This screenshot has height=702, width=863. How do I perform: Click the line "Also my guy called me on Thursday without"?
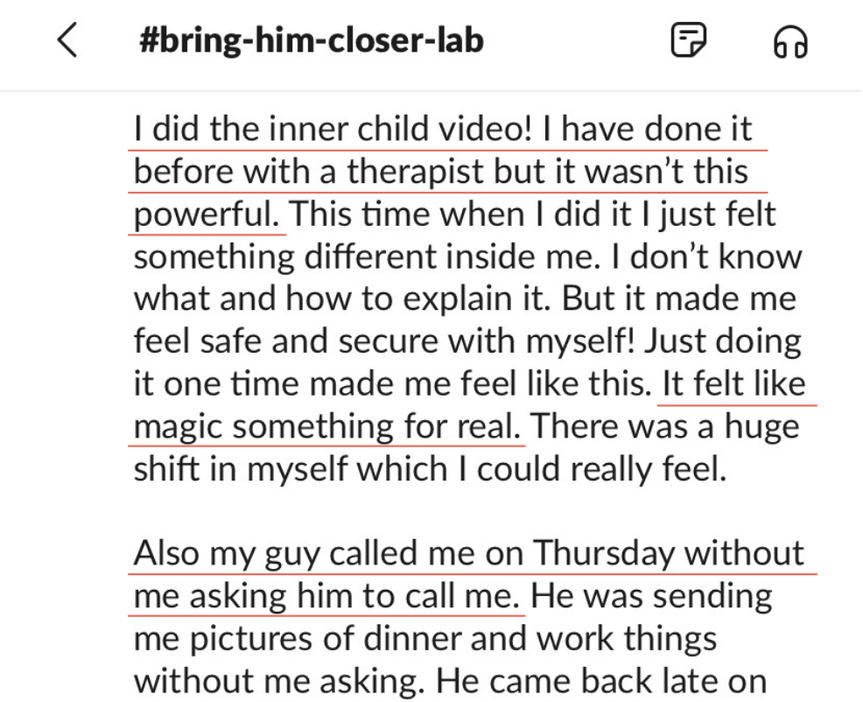[469, 553]
